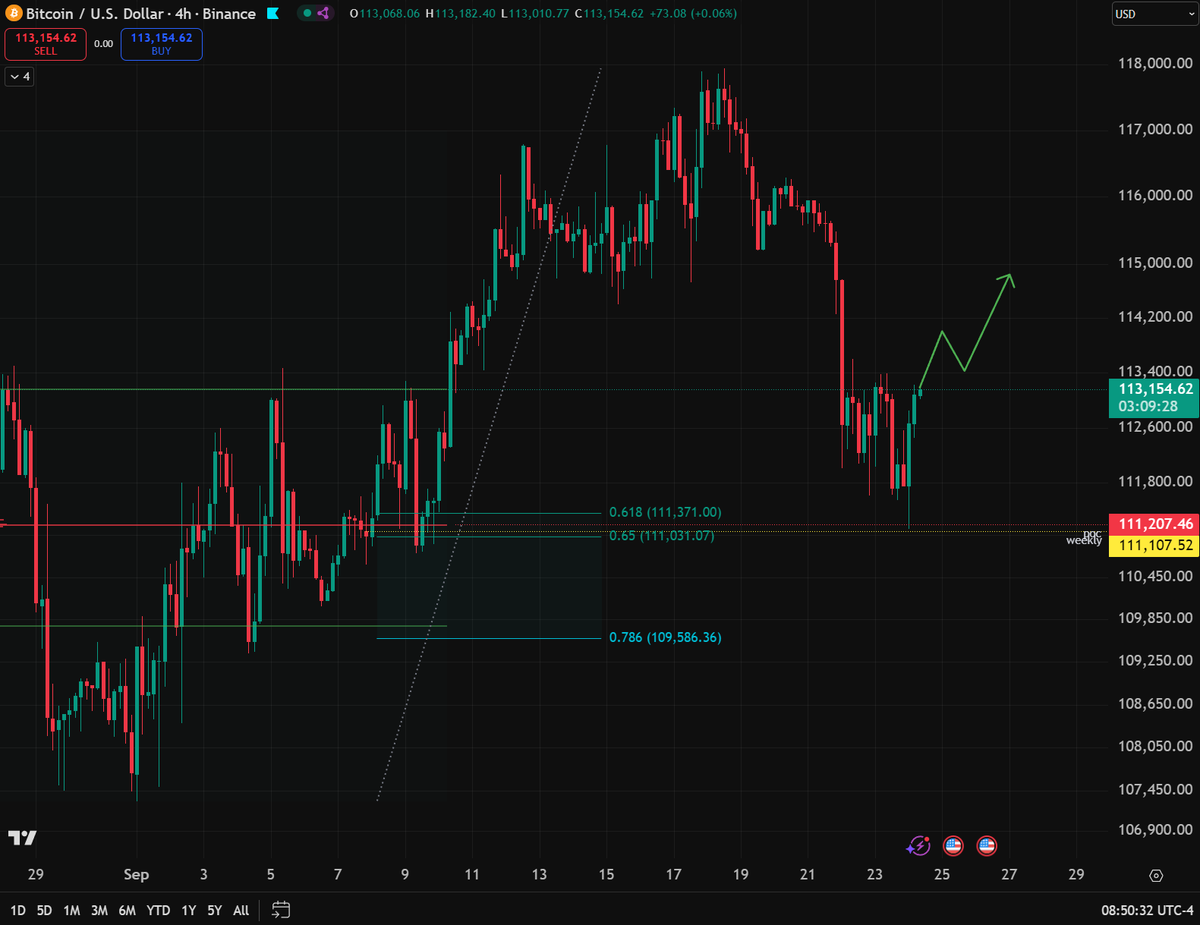Click the poc weekly line label
1200x925 pixels.
pyautogui.click(x=1084, y=537)
